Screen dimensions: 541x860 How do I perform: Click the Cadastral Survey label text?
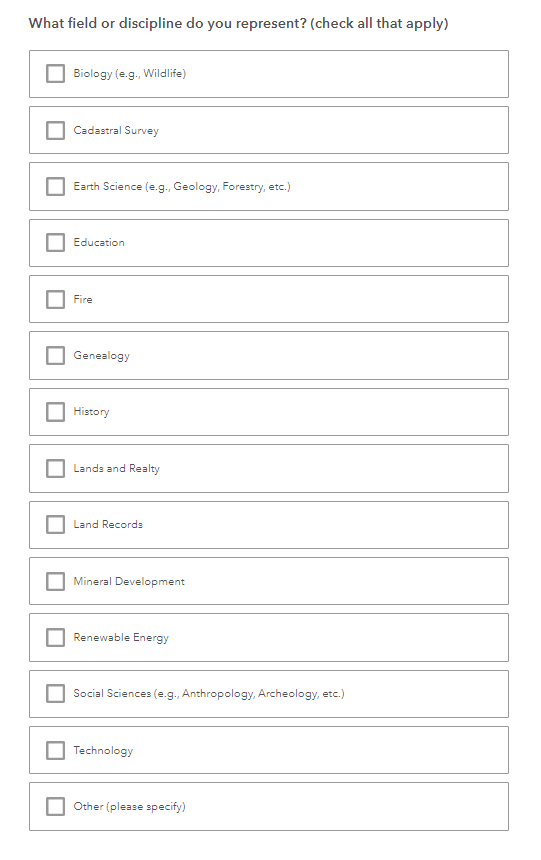[116, 131]
